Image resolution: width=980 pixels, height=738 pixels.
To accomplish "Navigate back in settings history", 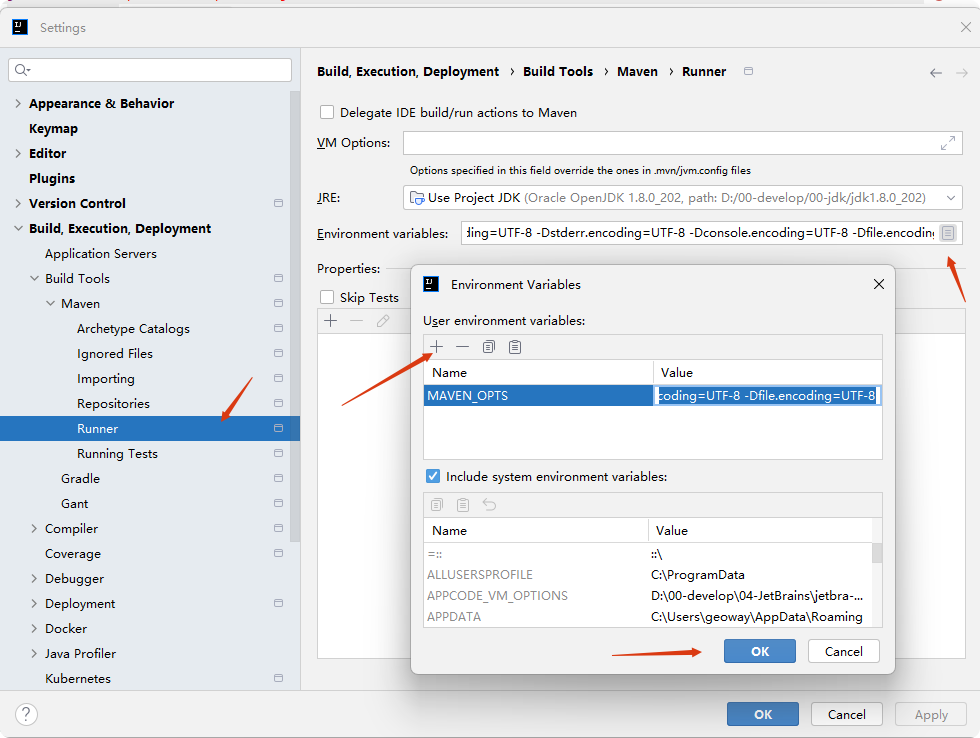I will (x=936, y=73).
